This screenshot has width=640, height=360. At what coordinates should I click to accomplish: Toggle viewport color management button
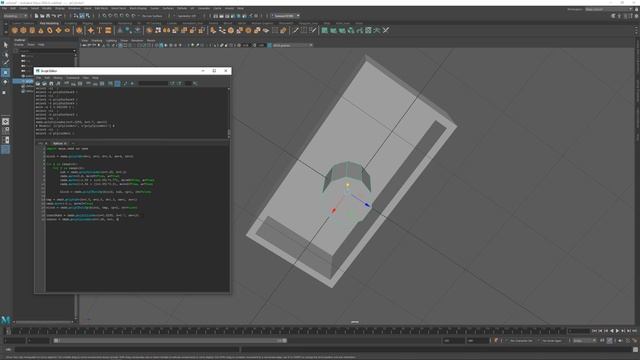pos(269,45)
